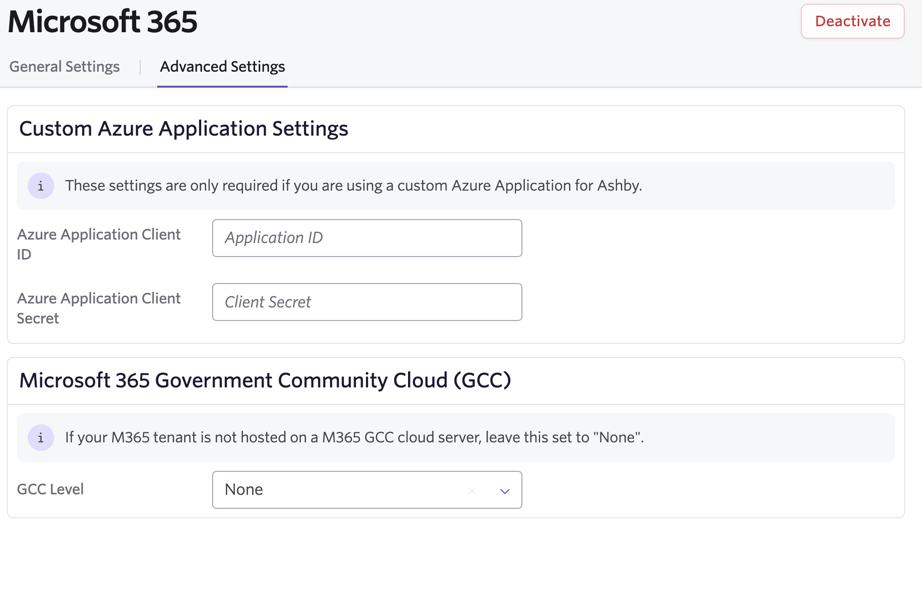Click the Azure Application Client Secret label
This screenshot has width=922, height=602.
click(98, 308)
